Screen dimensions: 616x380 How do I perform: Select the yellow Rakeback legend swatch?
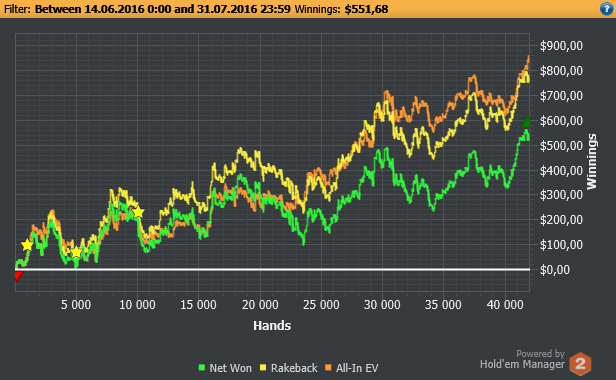[x=263, y=368]
